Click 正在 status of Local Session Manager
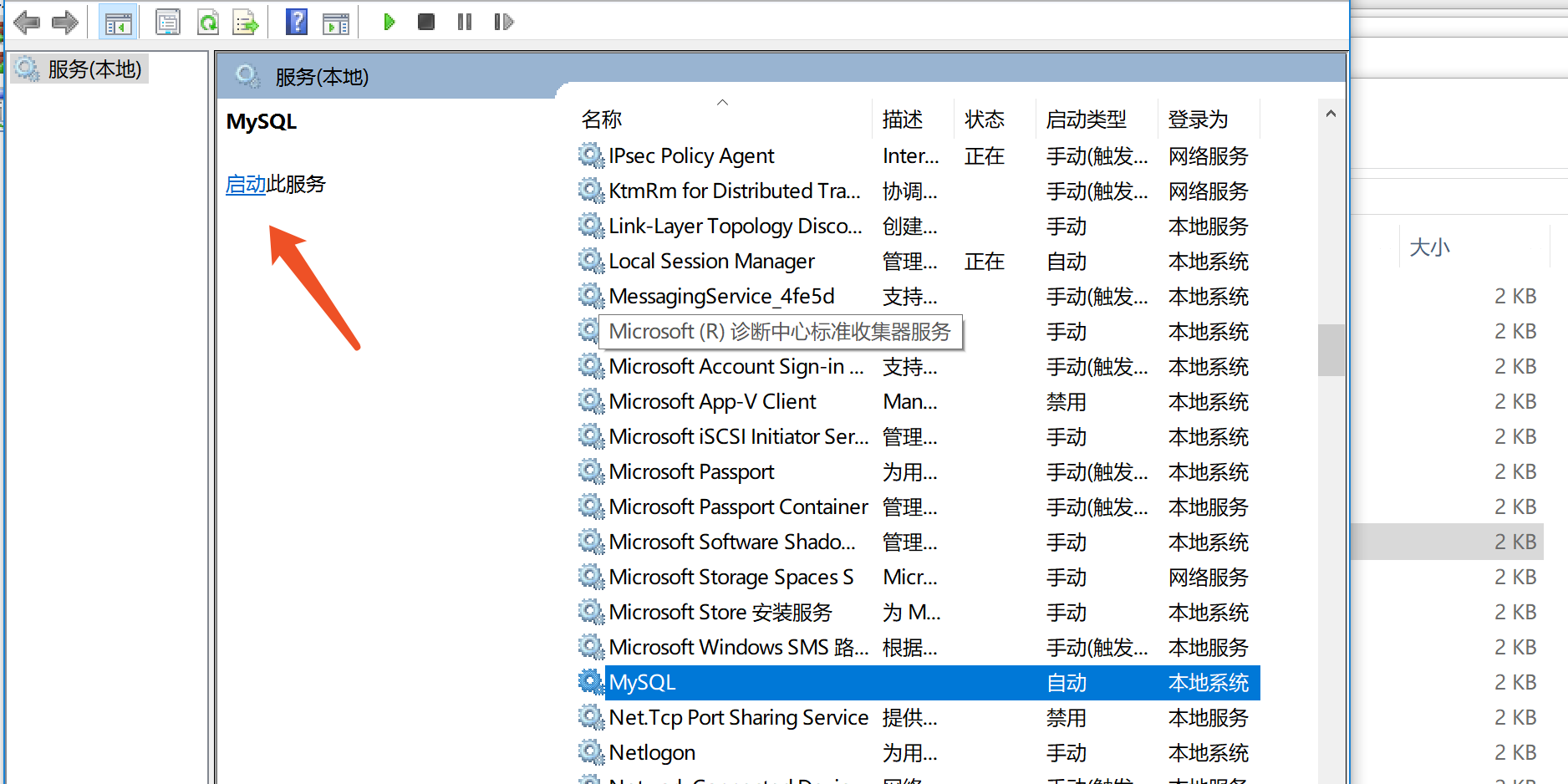The height and width of the screenshot is (784, 1568). (985, 262)
